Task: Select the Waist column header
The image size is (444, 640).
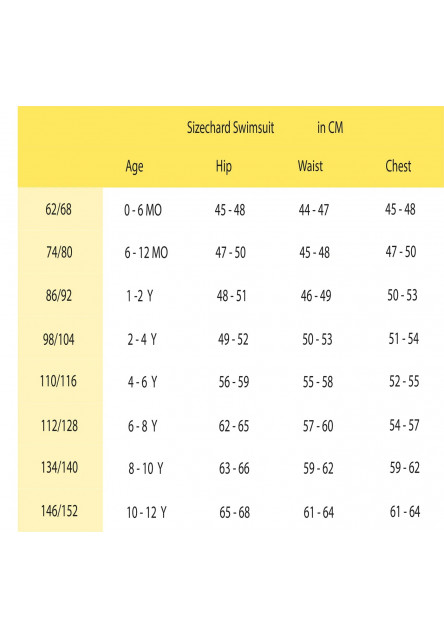Action: (310, 166)
